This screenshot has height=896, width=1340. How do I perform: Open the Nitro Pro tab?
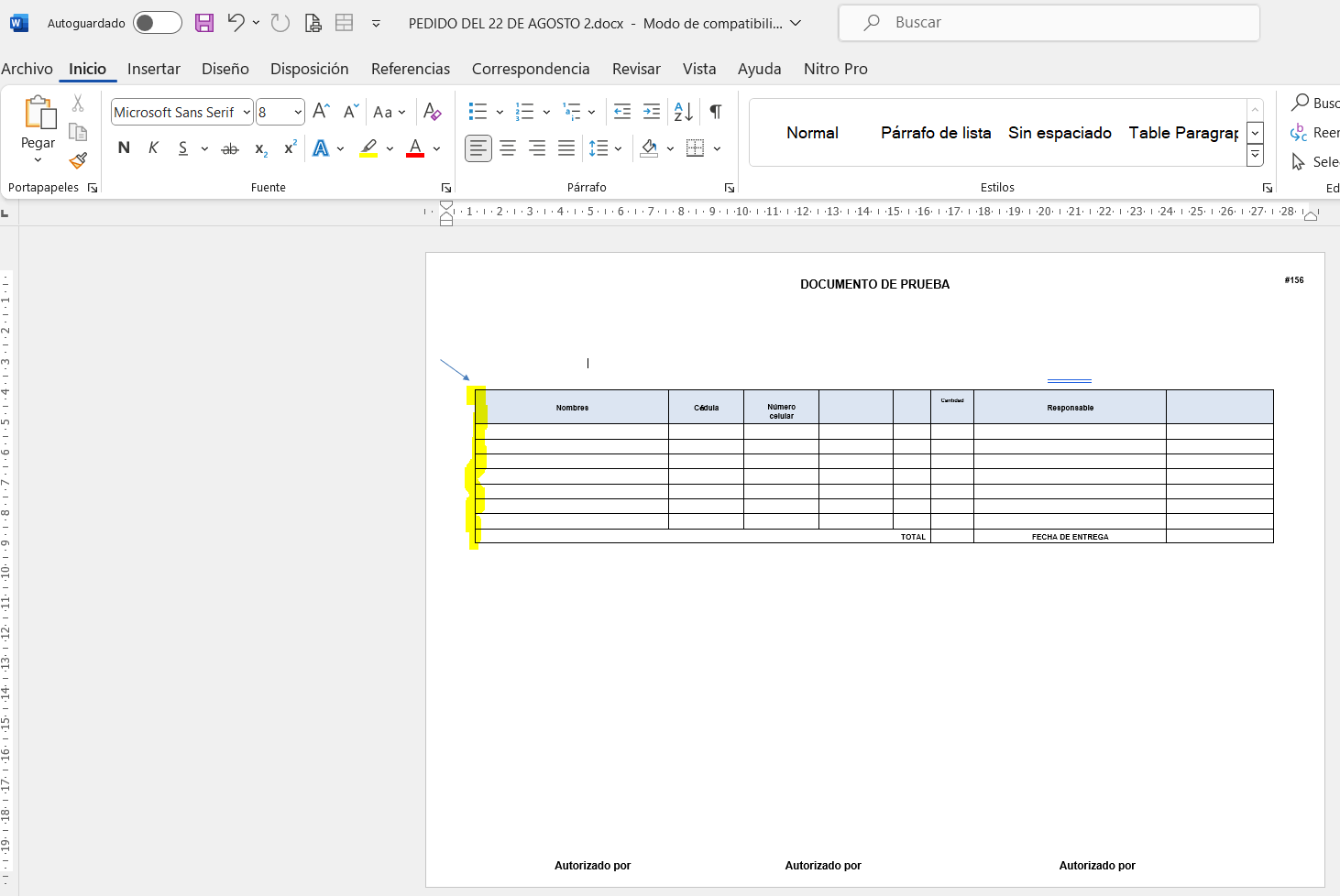pyautogui.click(x=836, y=69)
